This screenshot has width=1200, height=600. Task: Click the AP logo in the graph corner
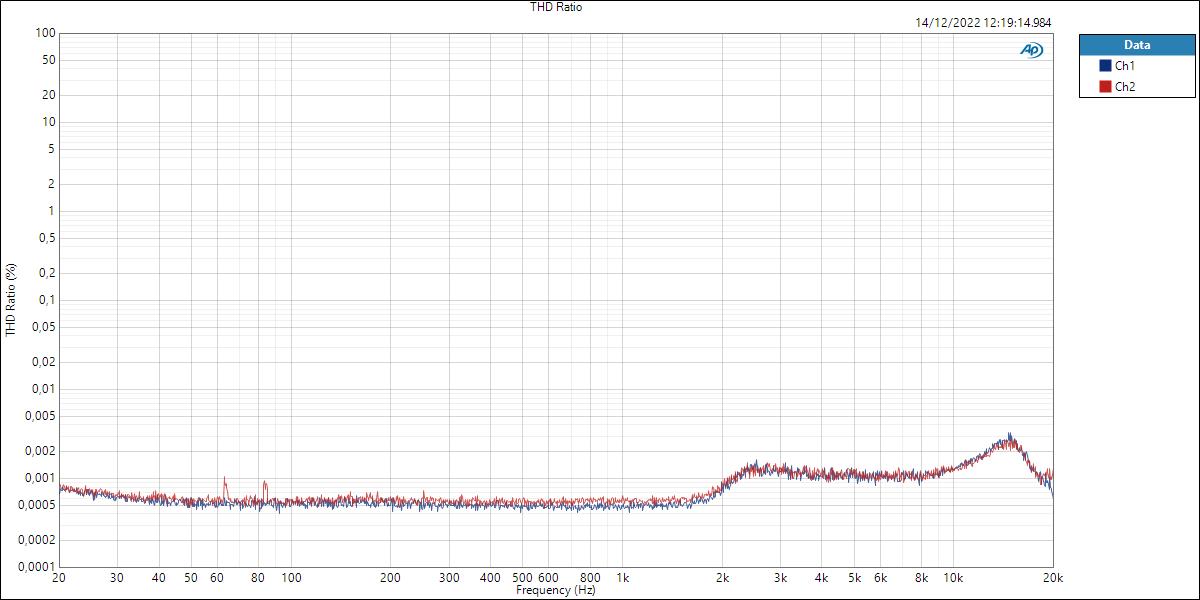1031,47
